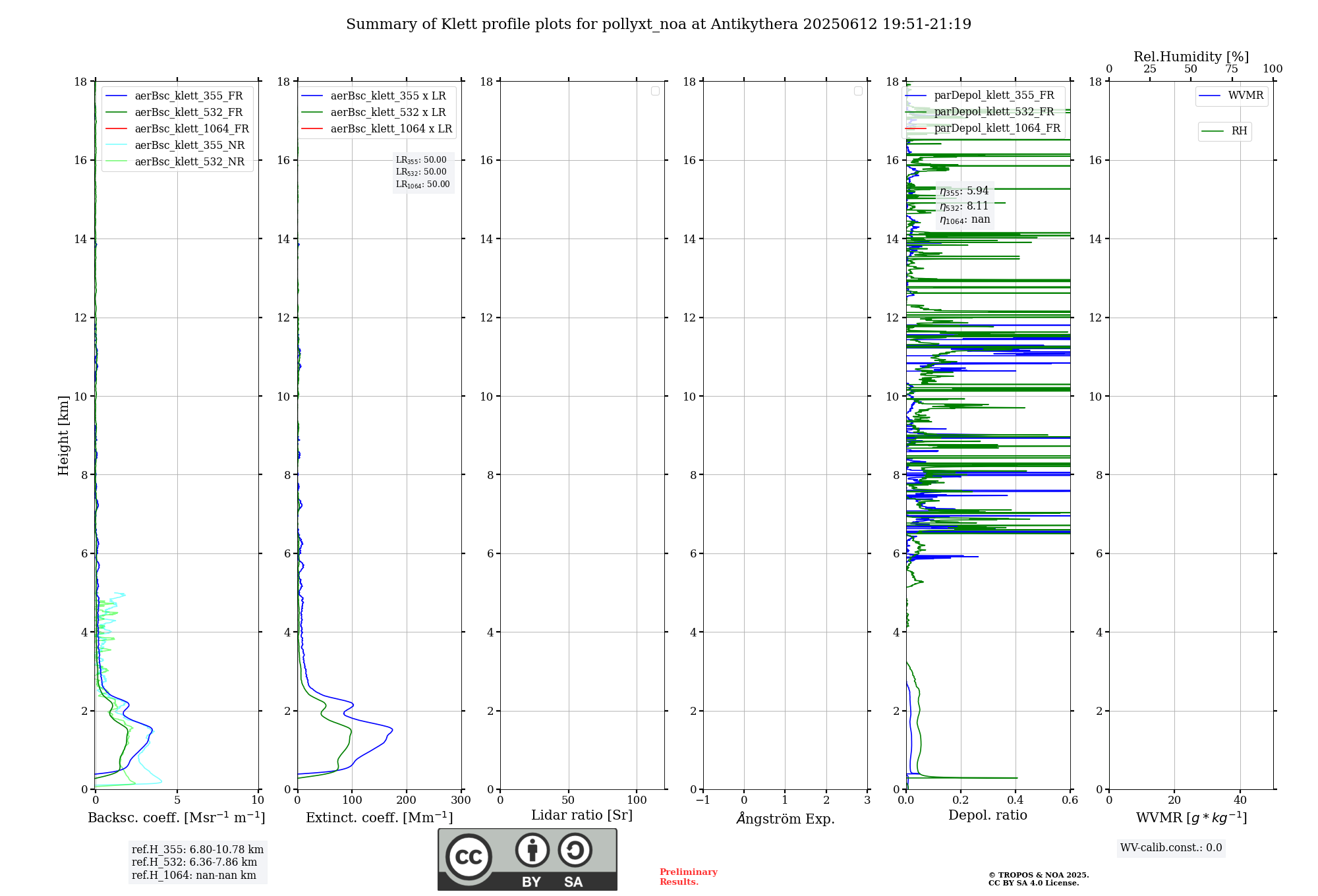Select legend entry parDepol_klett_532_FR
1318x896 pixels.
click(x=981, y=112)
